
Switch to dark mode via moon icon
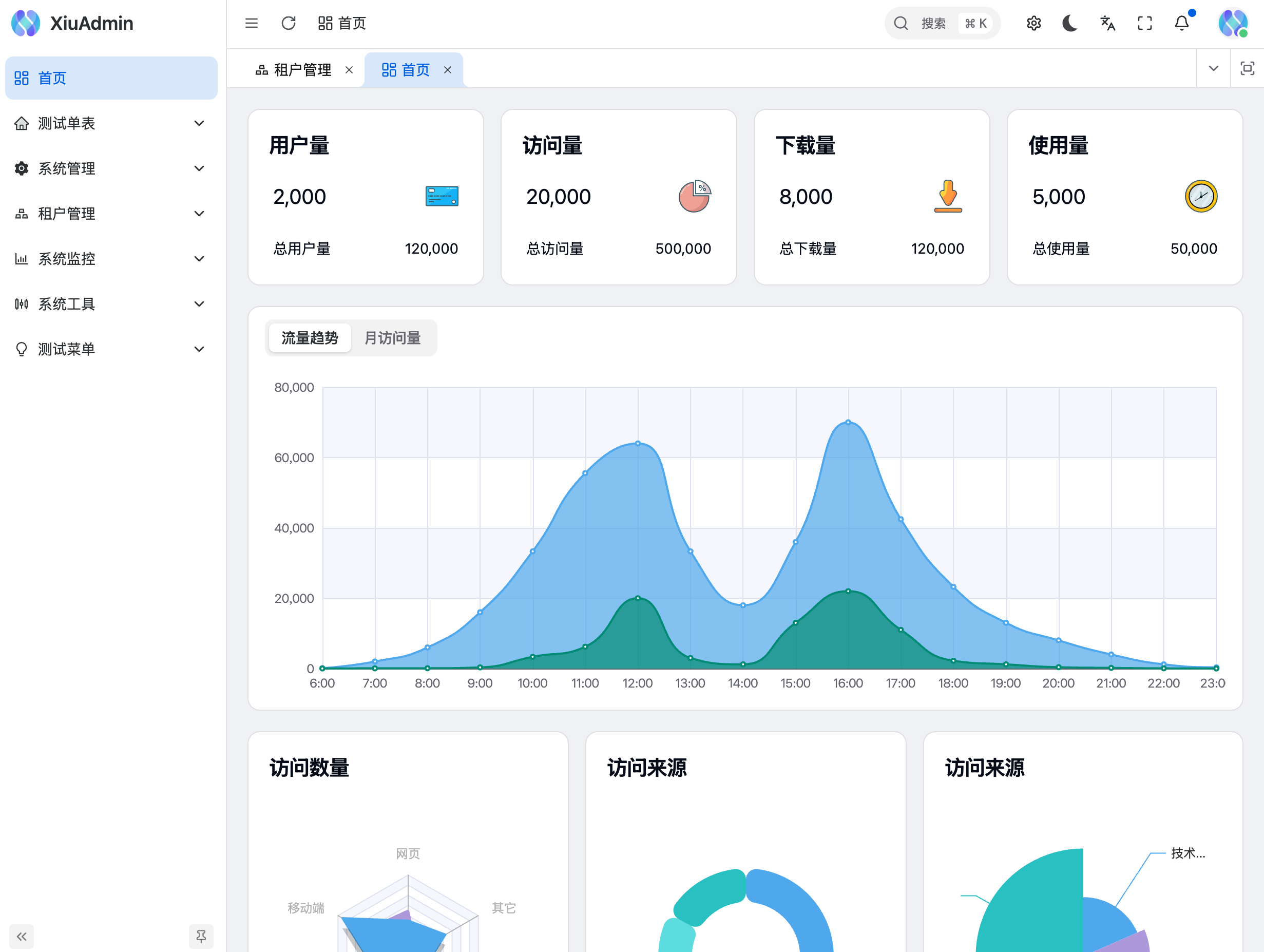1070,24
